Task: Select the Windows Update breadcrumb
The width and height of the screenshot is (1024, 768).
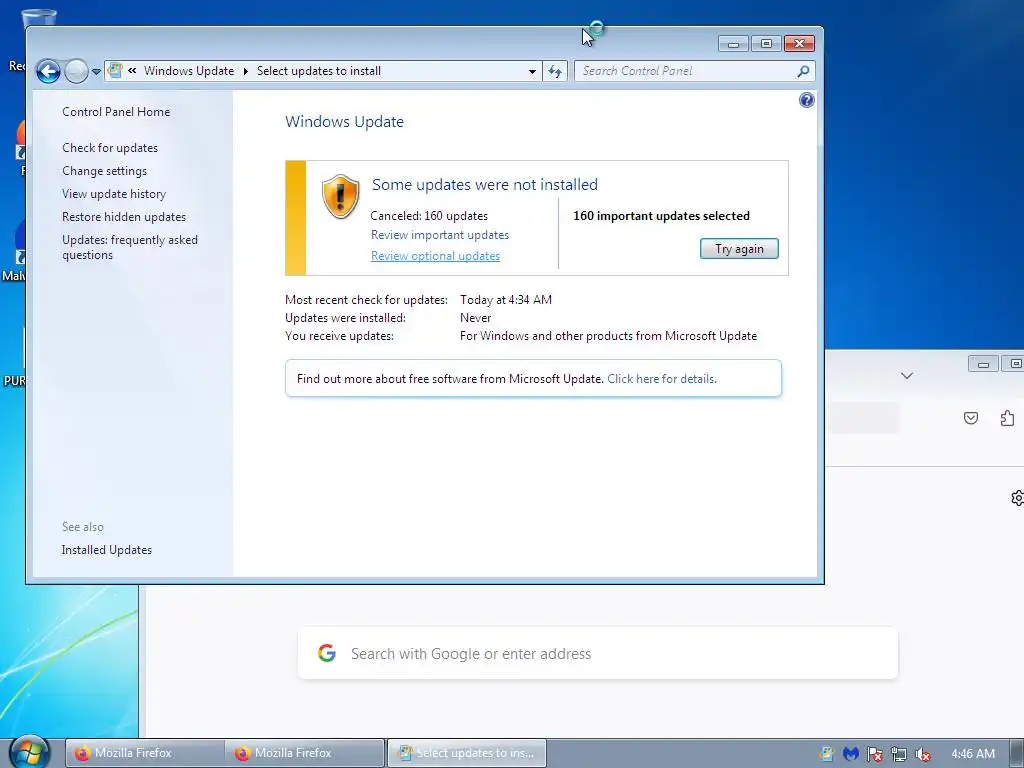Action: pyautogui.click(x=189, y=71)
